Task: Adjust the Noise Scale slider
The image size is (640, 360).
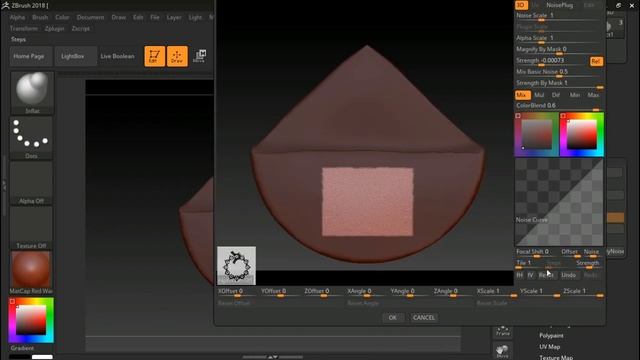Action: (x=558, y=16)
